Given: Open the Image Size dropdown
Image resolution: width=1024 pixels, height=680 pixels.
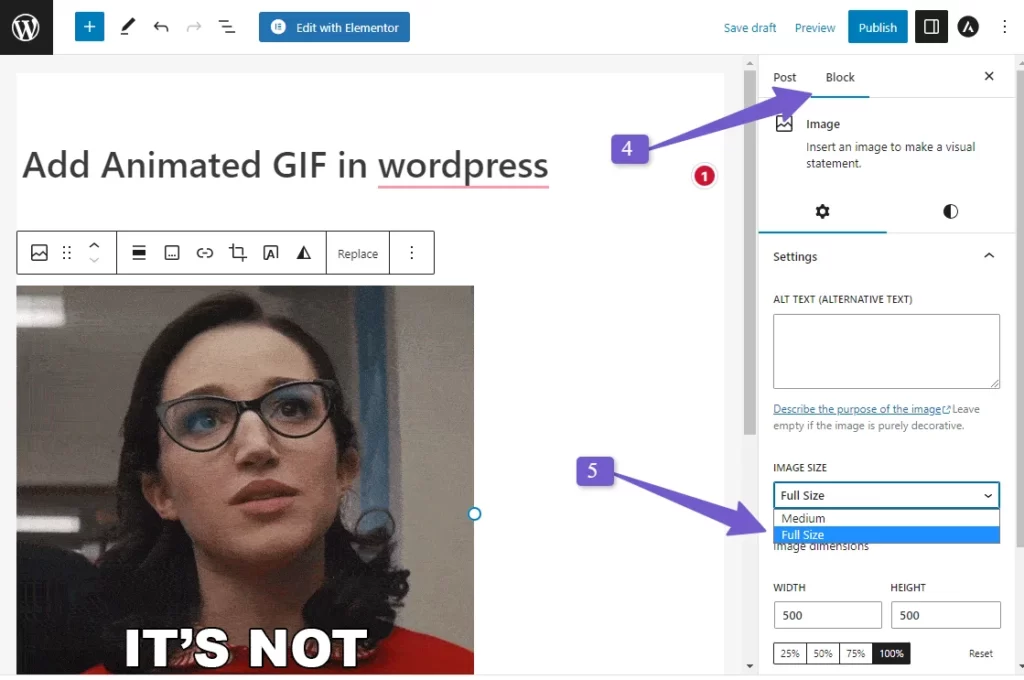Looking at the screenshot, I should tap(886, 495).
